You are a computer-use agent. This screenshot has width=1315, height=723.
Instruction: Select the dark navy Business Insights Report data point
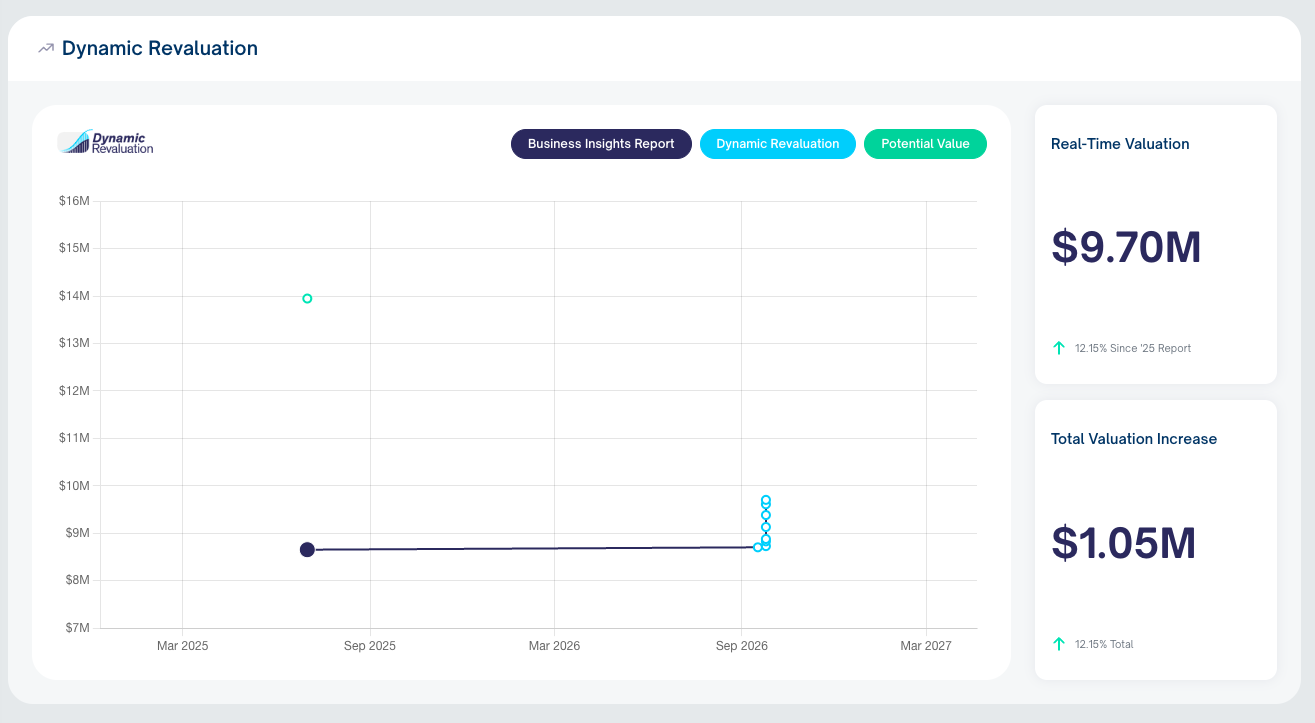point(307,549)
